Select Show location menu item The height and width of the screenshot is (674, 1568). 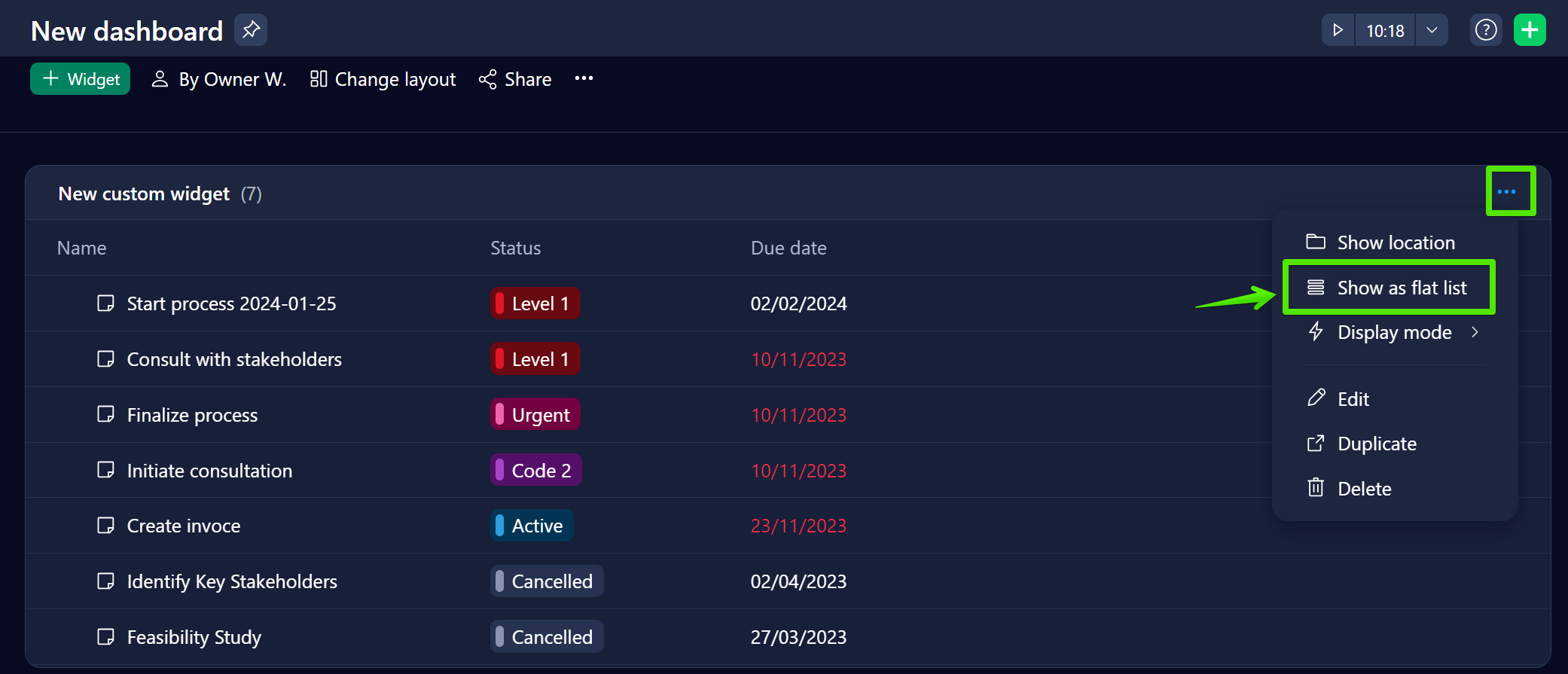point(1395,242)
